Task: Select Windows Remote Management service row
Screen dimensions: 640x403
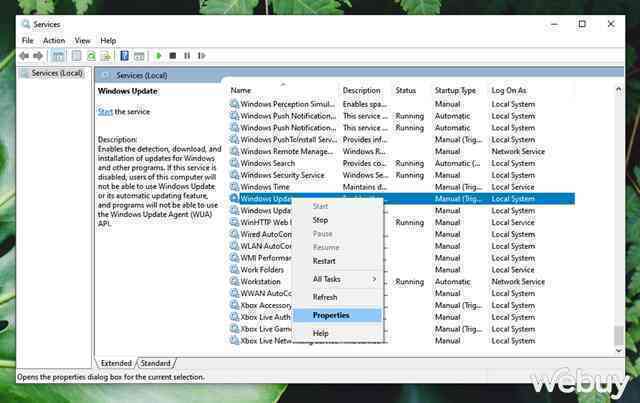Action: click(x=402, y=151)
